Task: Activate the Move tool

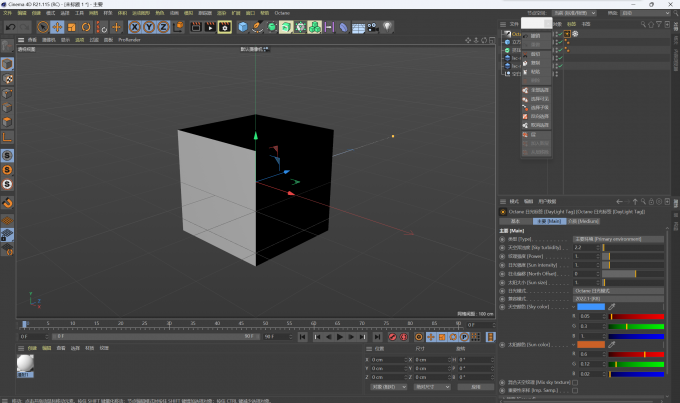Action: 57,27
